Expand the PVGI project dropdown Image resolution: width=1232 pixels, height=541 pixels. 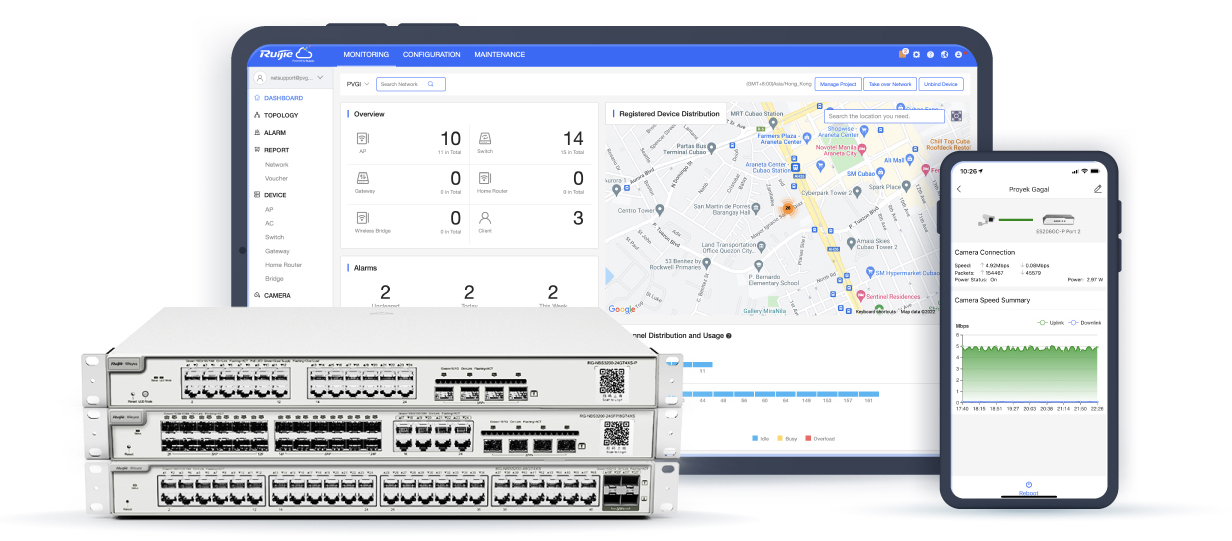pos(358,84)
